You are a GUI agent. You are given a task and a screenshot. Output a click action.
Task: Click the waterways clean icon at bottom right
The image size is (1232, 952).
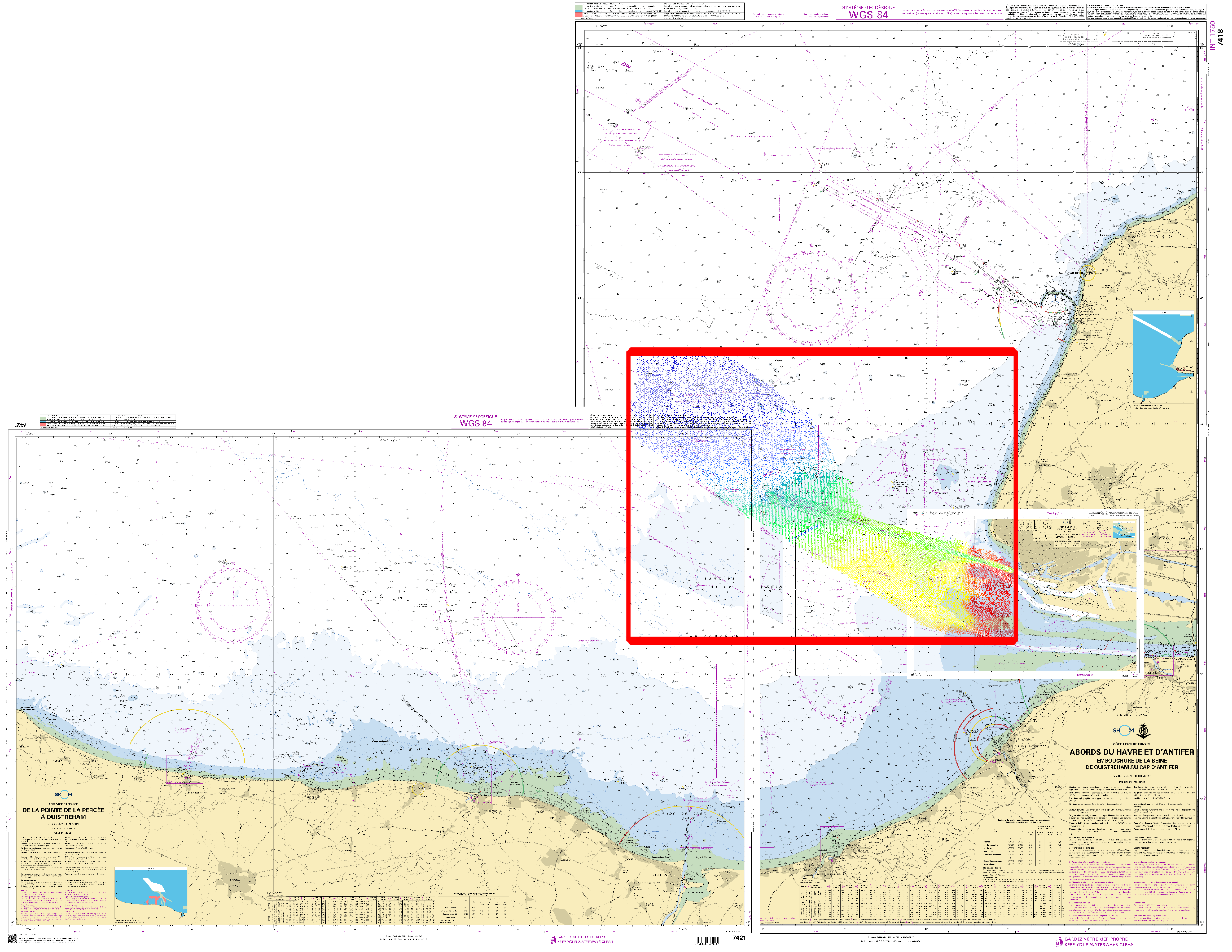[x=1059, y=941]
